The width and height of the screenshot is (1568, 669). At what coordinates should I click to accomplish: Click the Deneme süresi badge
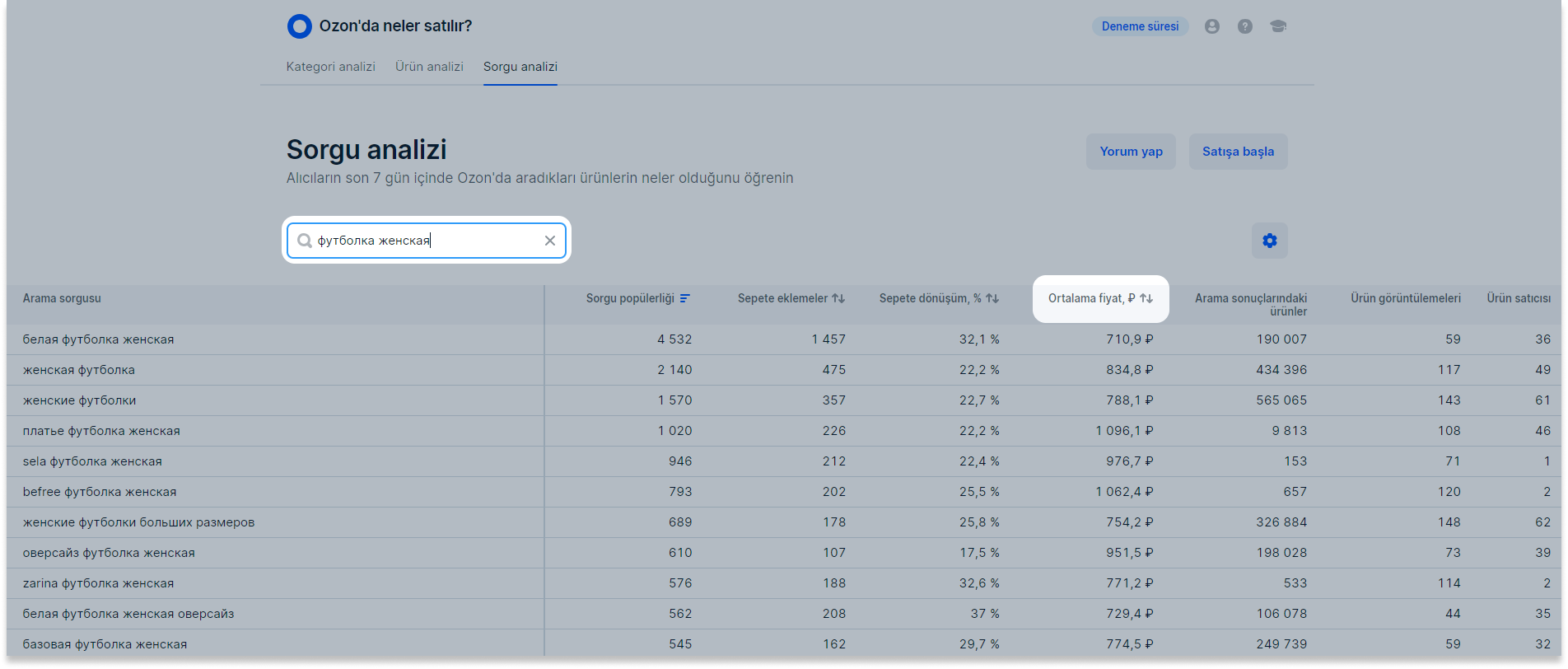coord(1140,26)
